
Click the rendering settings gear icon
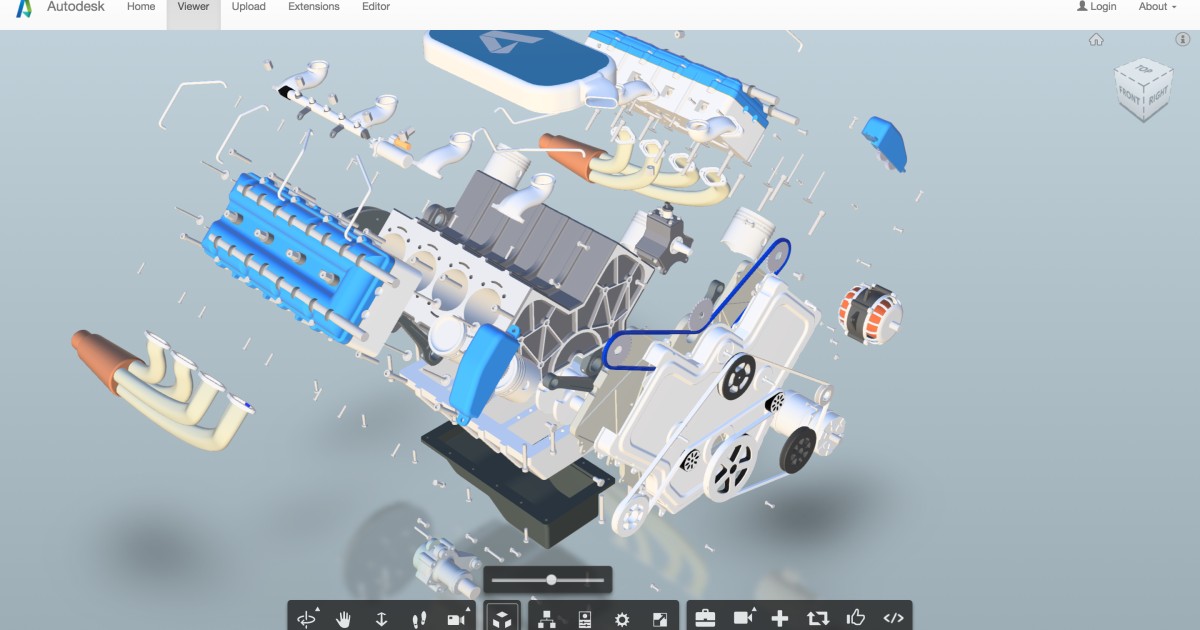tap(620, 617)
